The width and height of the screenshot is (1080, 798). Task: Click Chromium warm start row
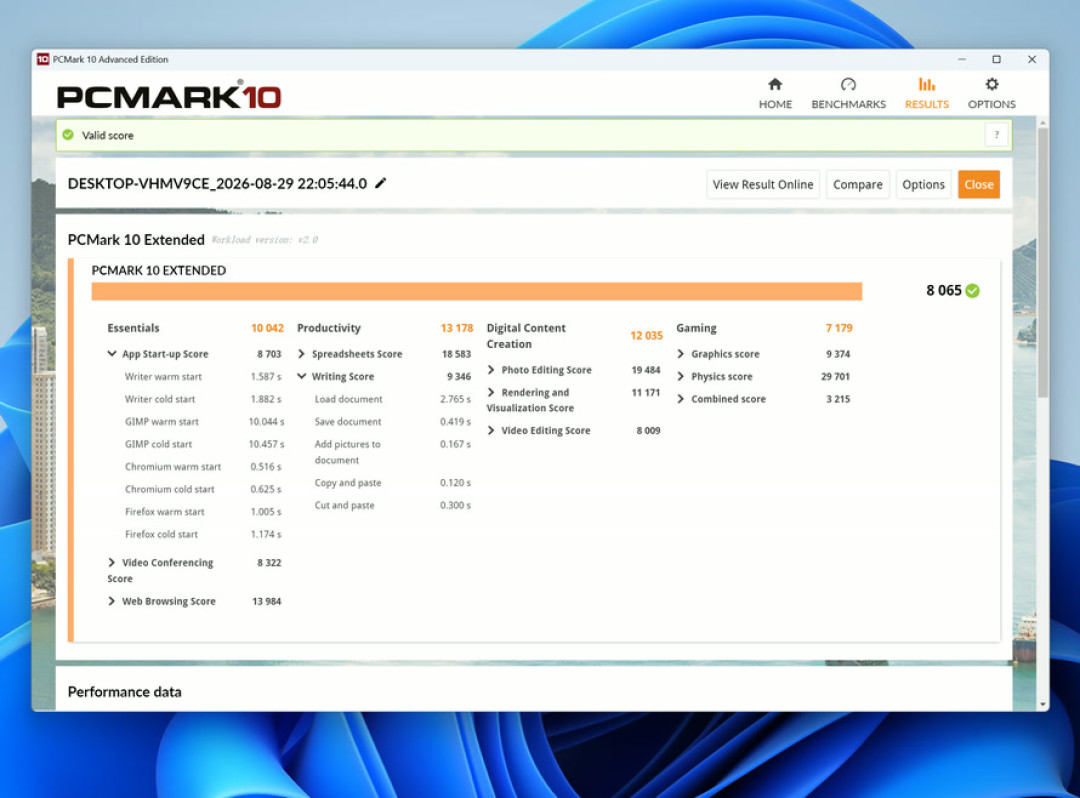pyautogui.click(x=202, y=467)
